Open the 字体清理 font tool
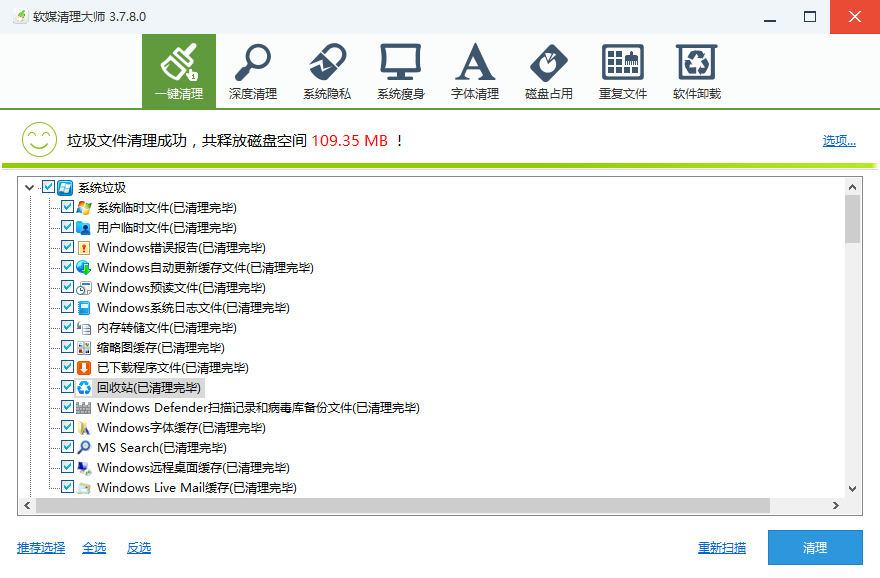Viewport: 880px width, 578px height. 474,71
